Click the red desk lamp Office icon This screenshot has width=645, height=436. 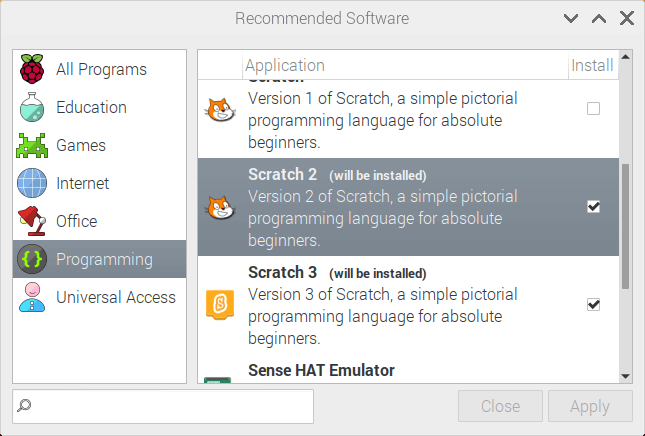click(32, 221)
